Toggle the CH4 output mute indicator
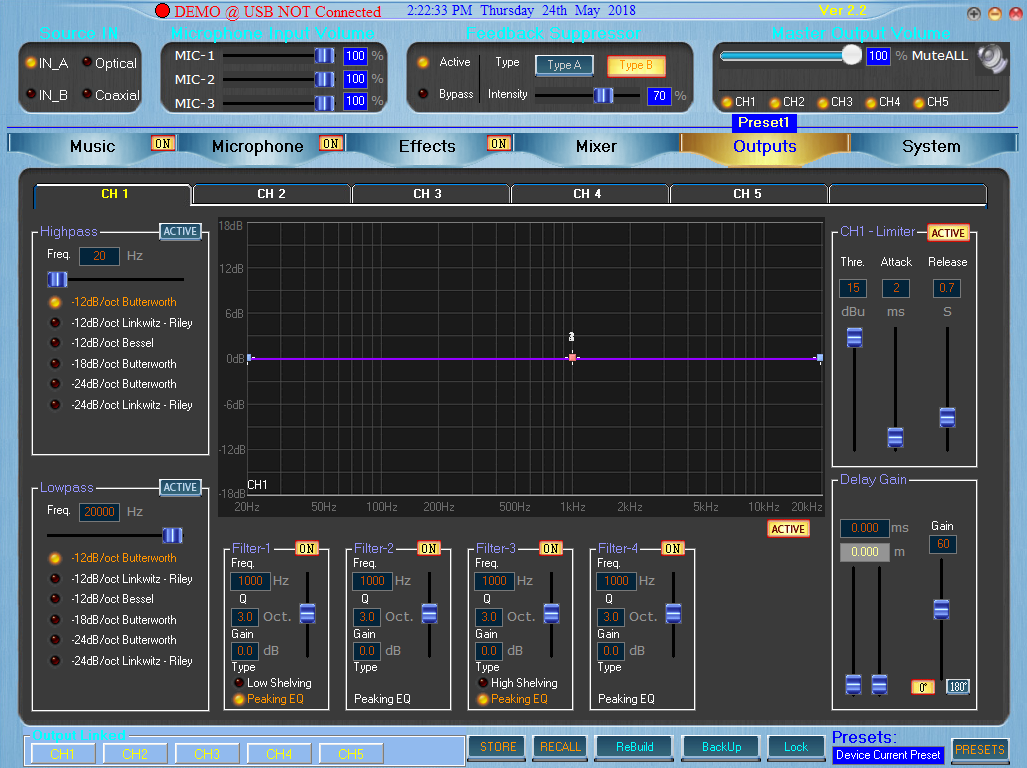The width and height of the screenshot is (1027, 768). (x=870, y=102)
